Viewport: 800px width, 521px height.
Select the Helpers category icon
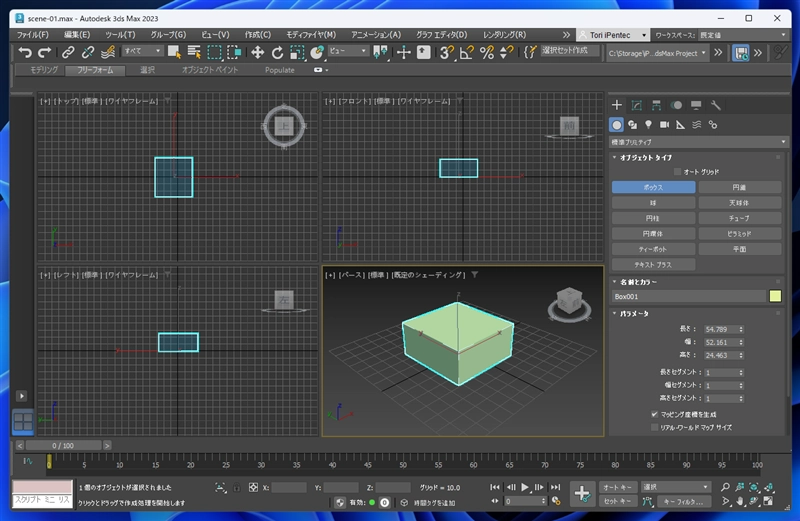[680, 125]
